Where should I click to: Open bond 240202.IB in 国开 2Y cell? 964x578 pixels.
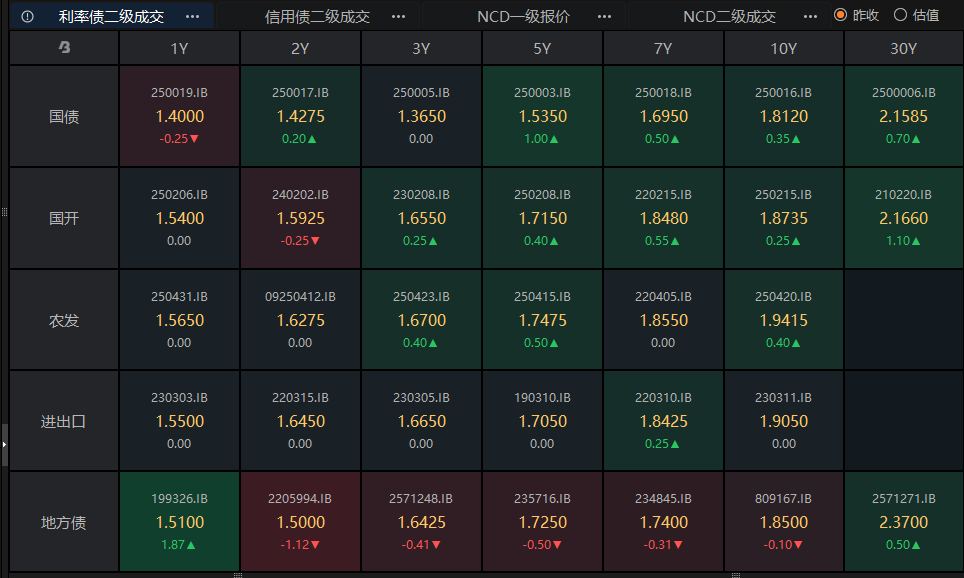300,218
